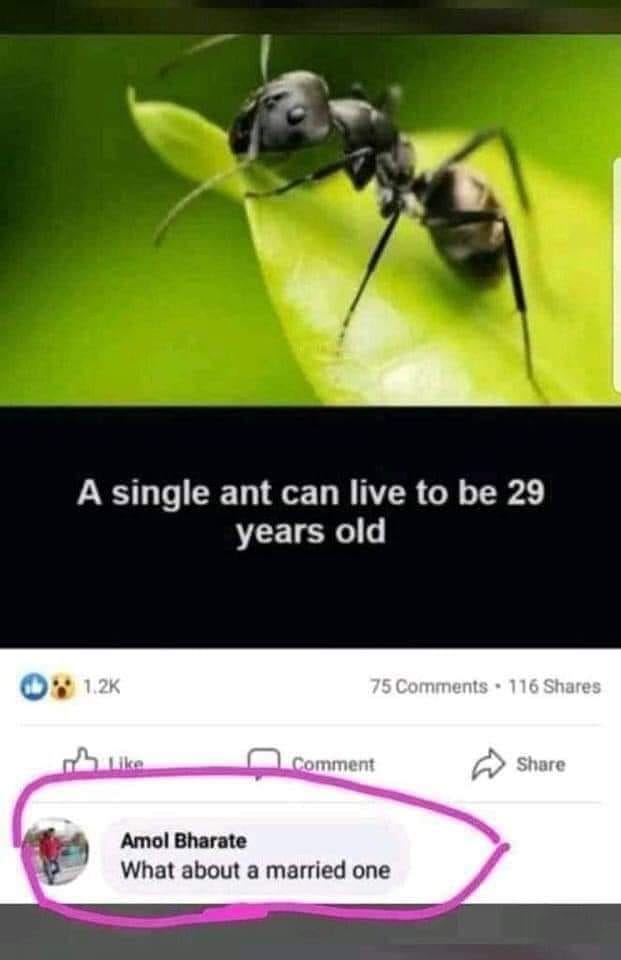Tap the thumbs-up Like icon
Viewport: 621px width, 960px height.
[x=80, y=760]
